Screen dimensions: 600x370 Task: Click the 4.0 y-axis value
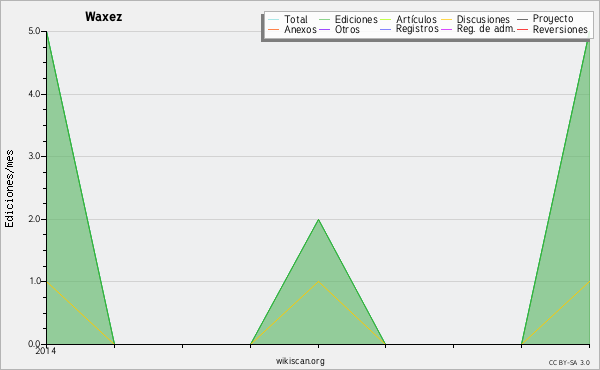[x=34, y=94]
